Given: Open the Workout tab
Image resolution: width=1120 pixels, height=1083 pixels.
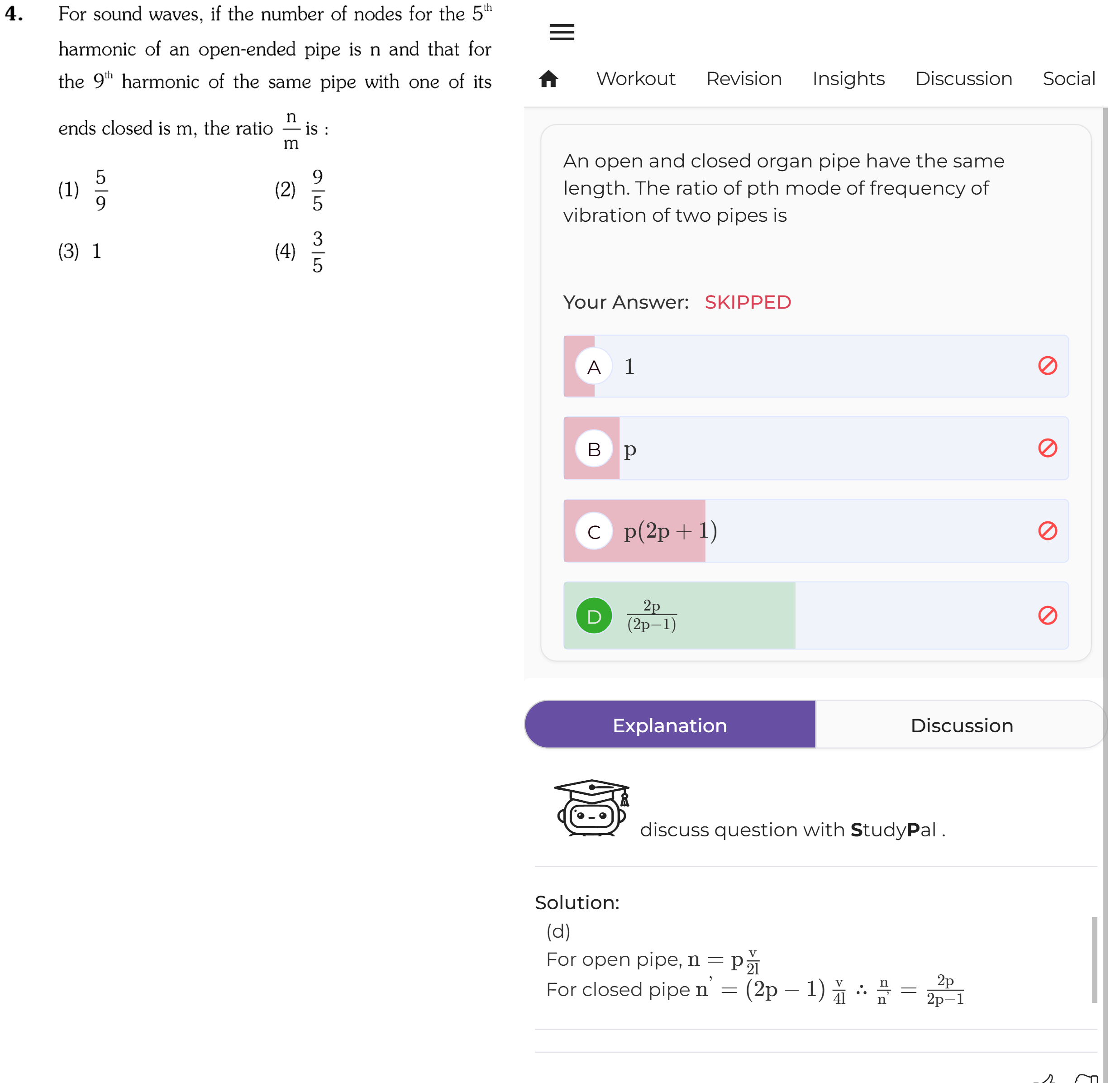Looking at the screenshot, I should tap(635, 78).
